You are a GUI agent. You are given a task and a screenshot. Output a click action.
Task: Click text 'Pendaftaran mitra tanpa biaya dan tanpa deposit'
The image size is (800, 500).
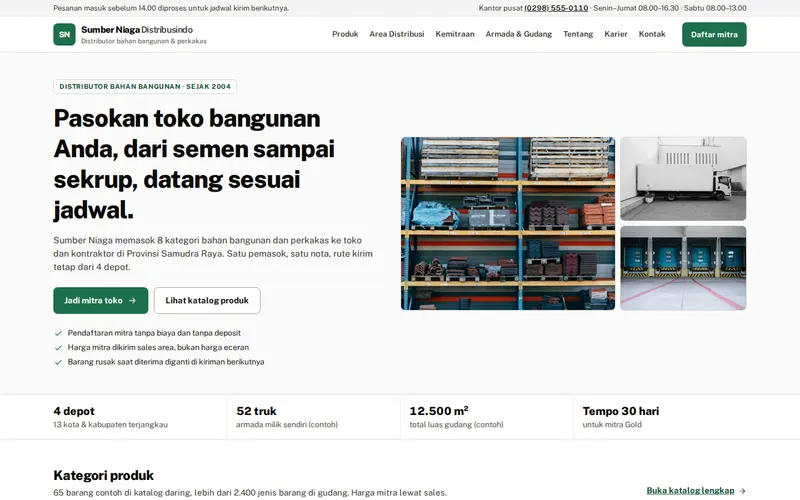click(154, 333)
